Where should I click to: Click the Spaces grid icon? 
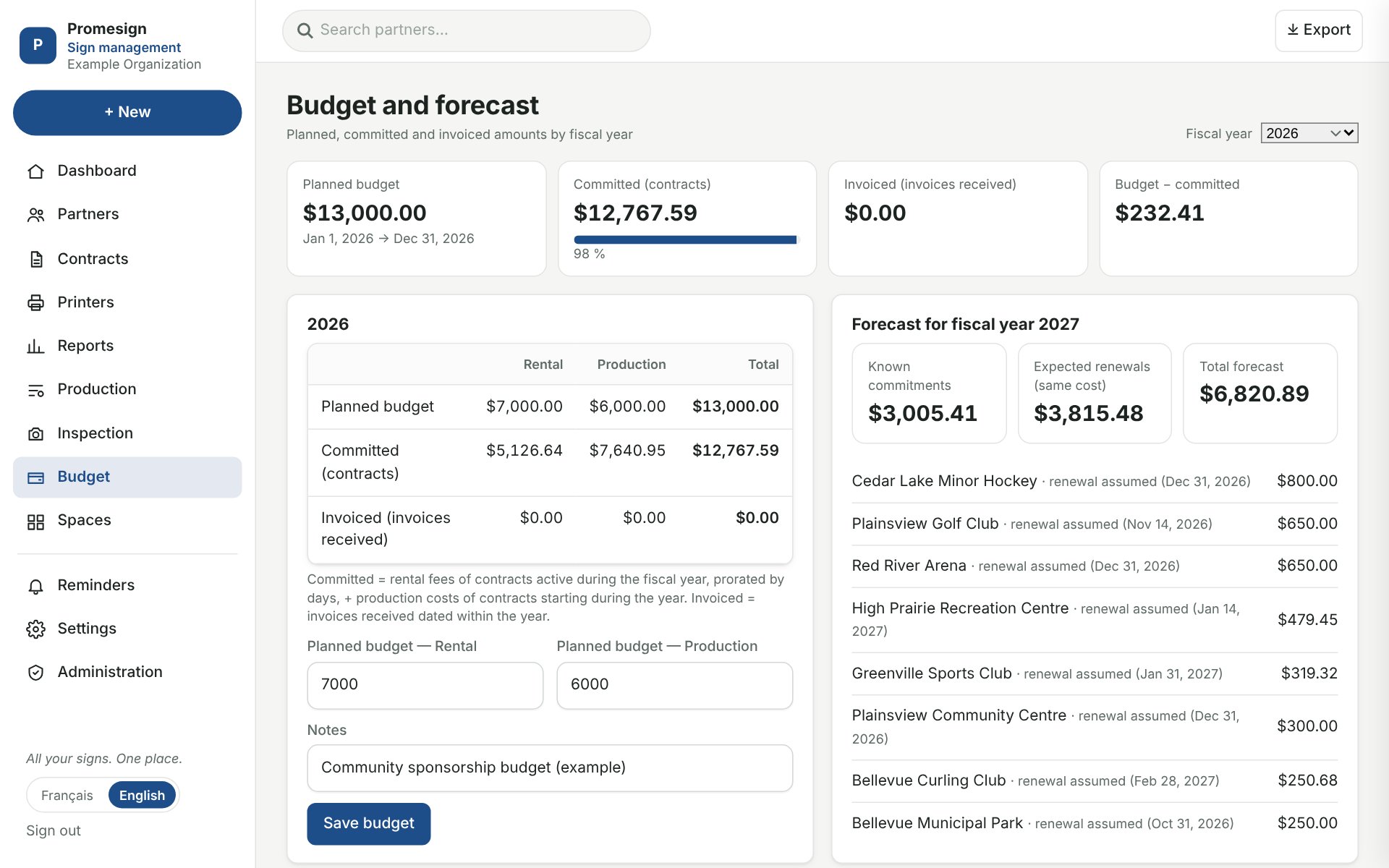[35, 521]
